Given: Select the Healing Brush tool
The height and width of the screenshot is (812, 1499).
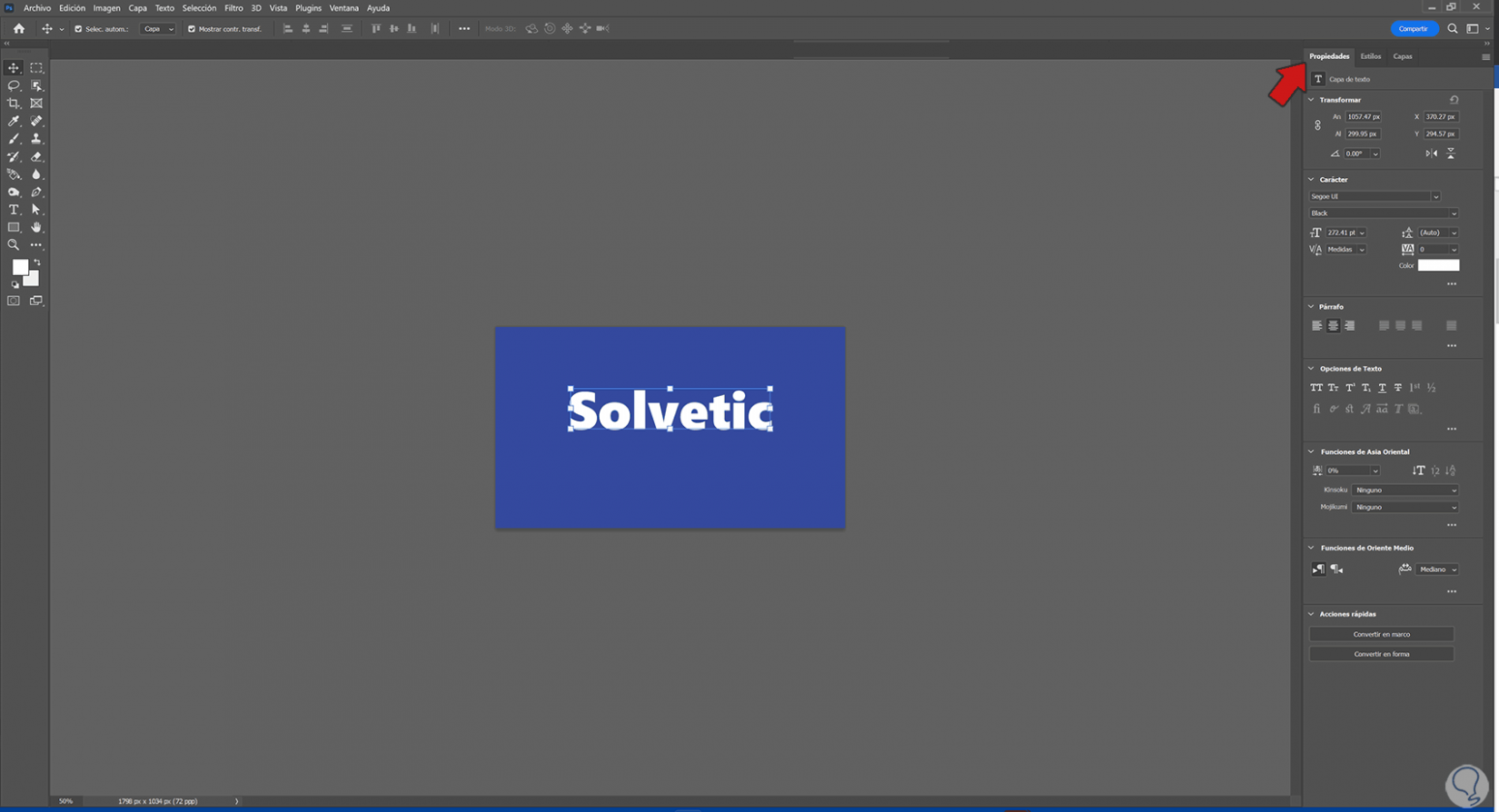Looking at the screenshot, I should click(x=36, y=121).
